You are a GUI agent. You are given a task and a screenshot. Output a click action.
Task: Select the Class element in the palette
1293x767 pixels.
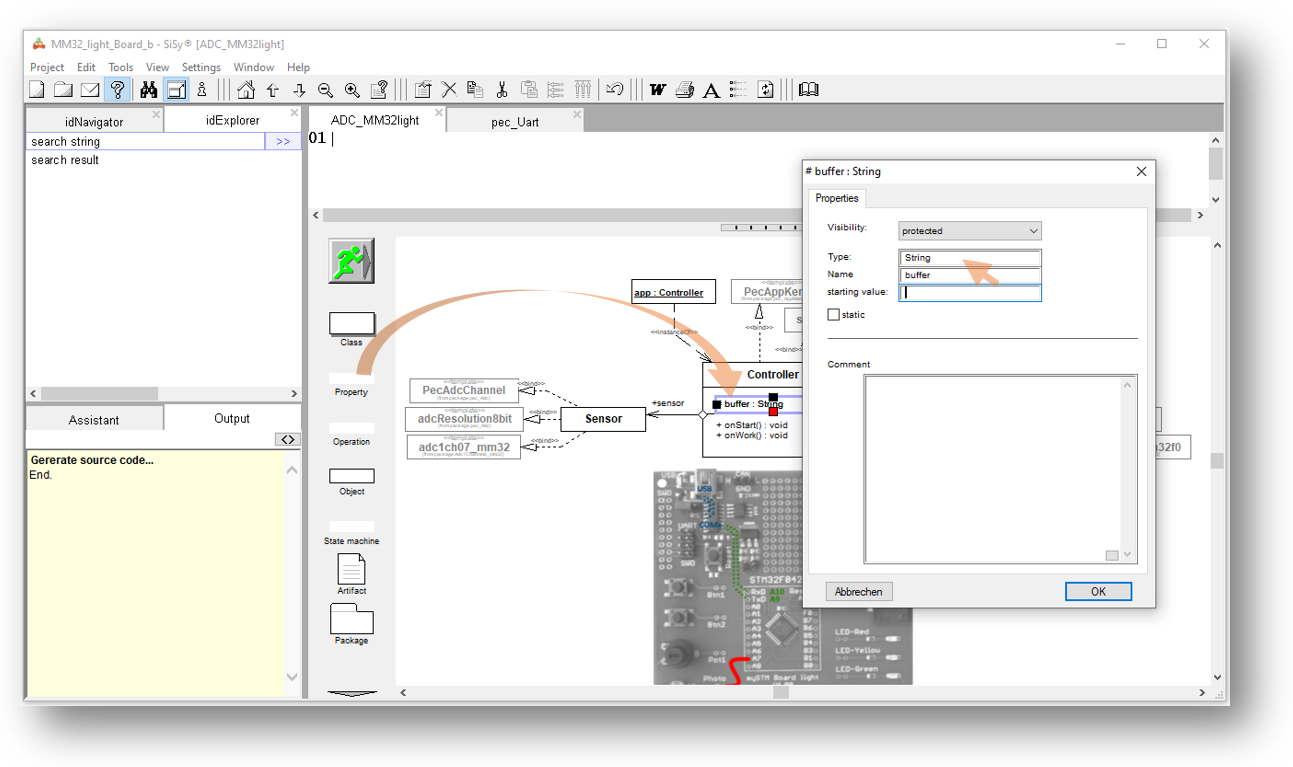pyautogui.click(x=352, y=324)
